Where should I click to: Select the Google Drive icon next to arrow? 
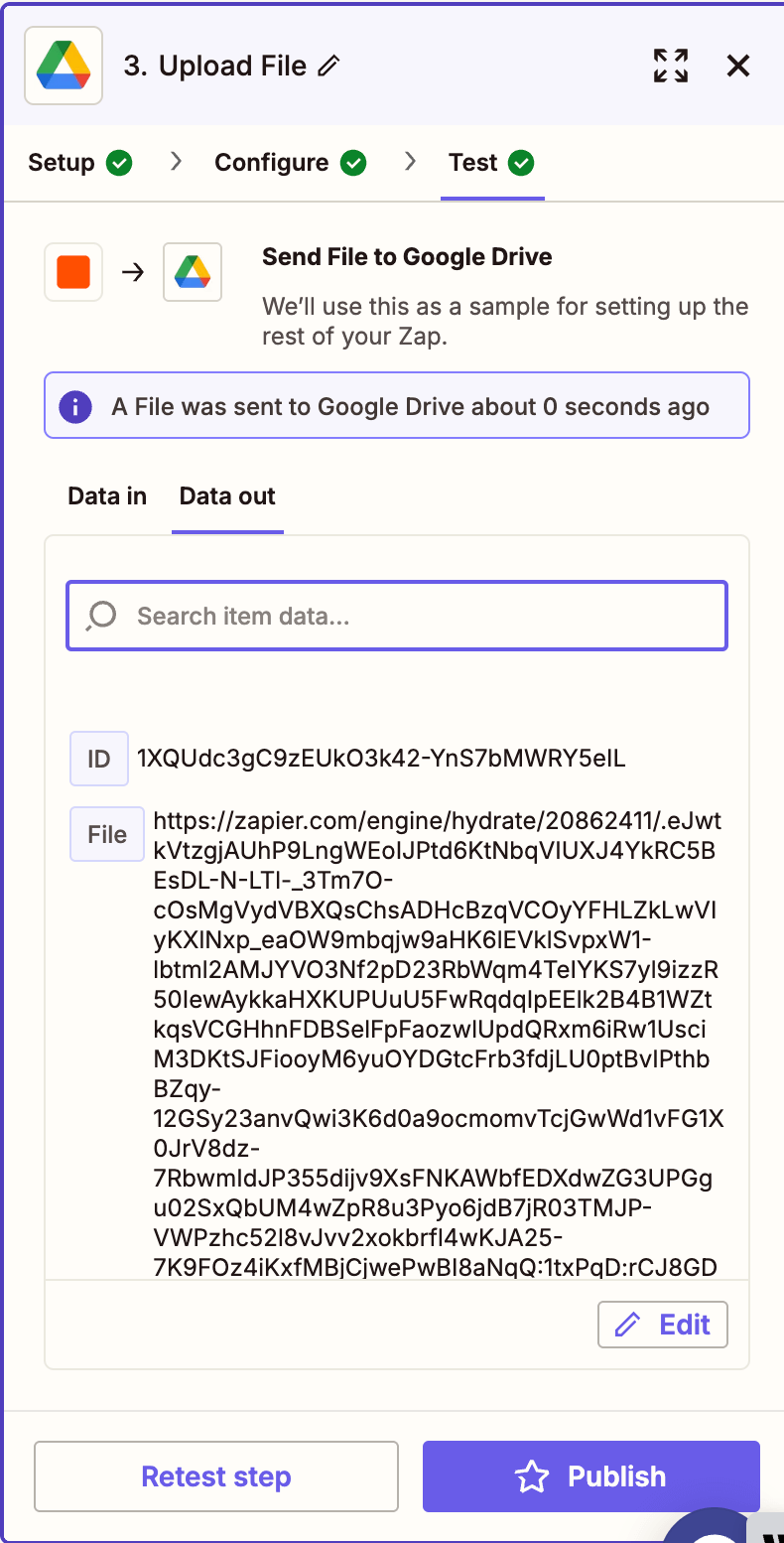point(193,272)
